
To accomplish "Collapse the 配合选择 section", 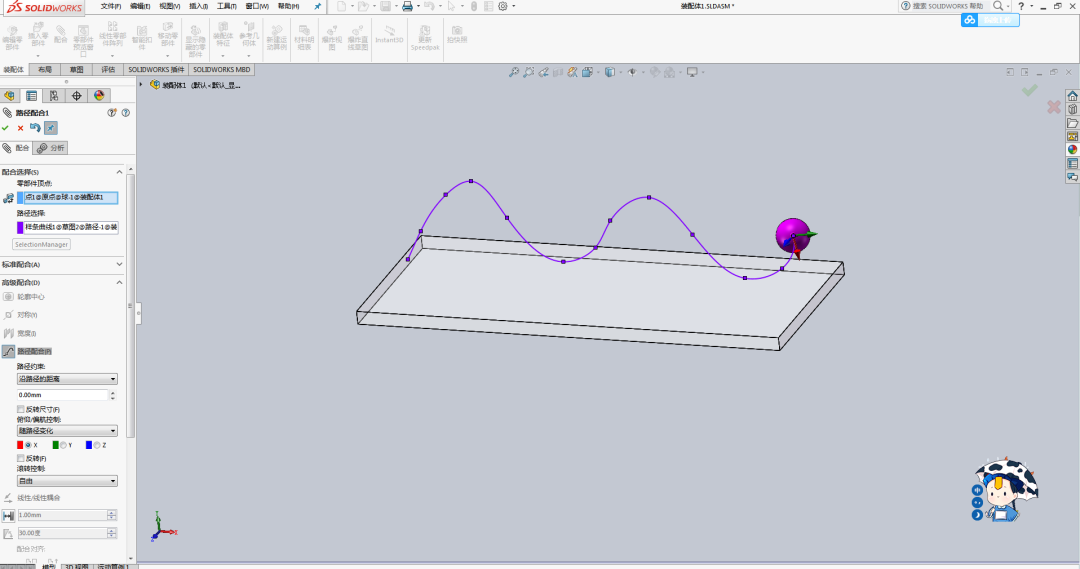I will point(119,172).
